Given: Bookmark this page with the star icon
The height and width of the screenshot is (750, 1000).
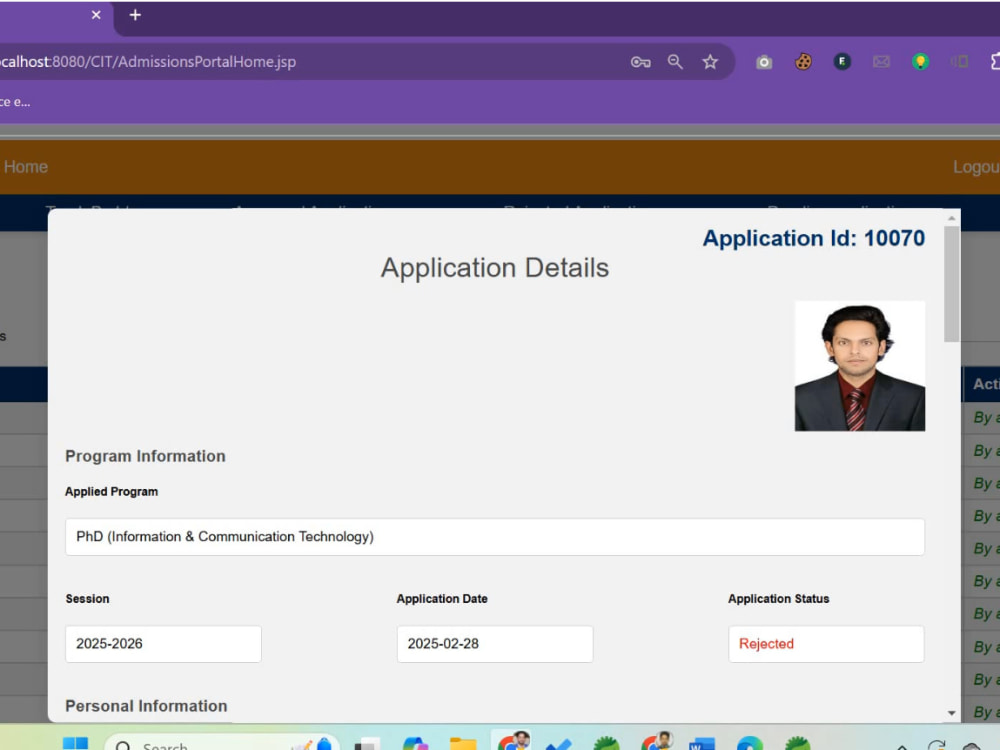Looking at the screenshot, I should pos(710,62).
